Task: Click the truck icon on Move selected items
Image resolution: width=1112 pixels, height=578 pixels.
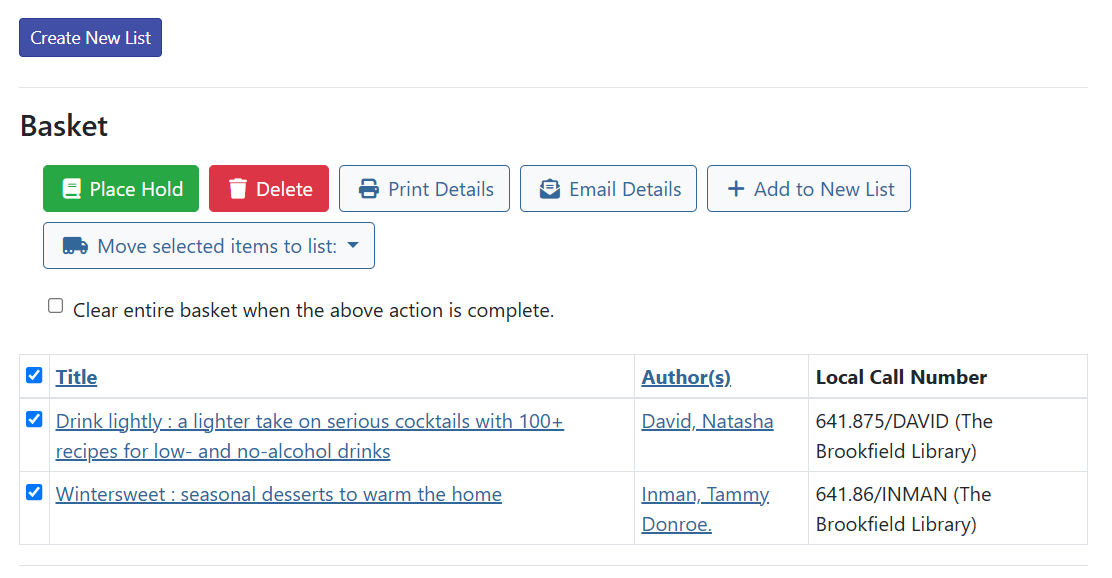Action: coord(75,246)
